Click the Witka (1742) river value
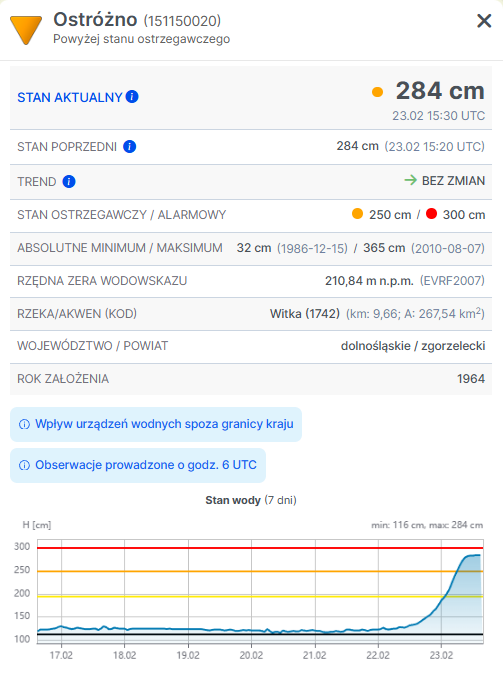The width and height of the screenshot is (503, 677). click(x=305, y=313)
